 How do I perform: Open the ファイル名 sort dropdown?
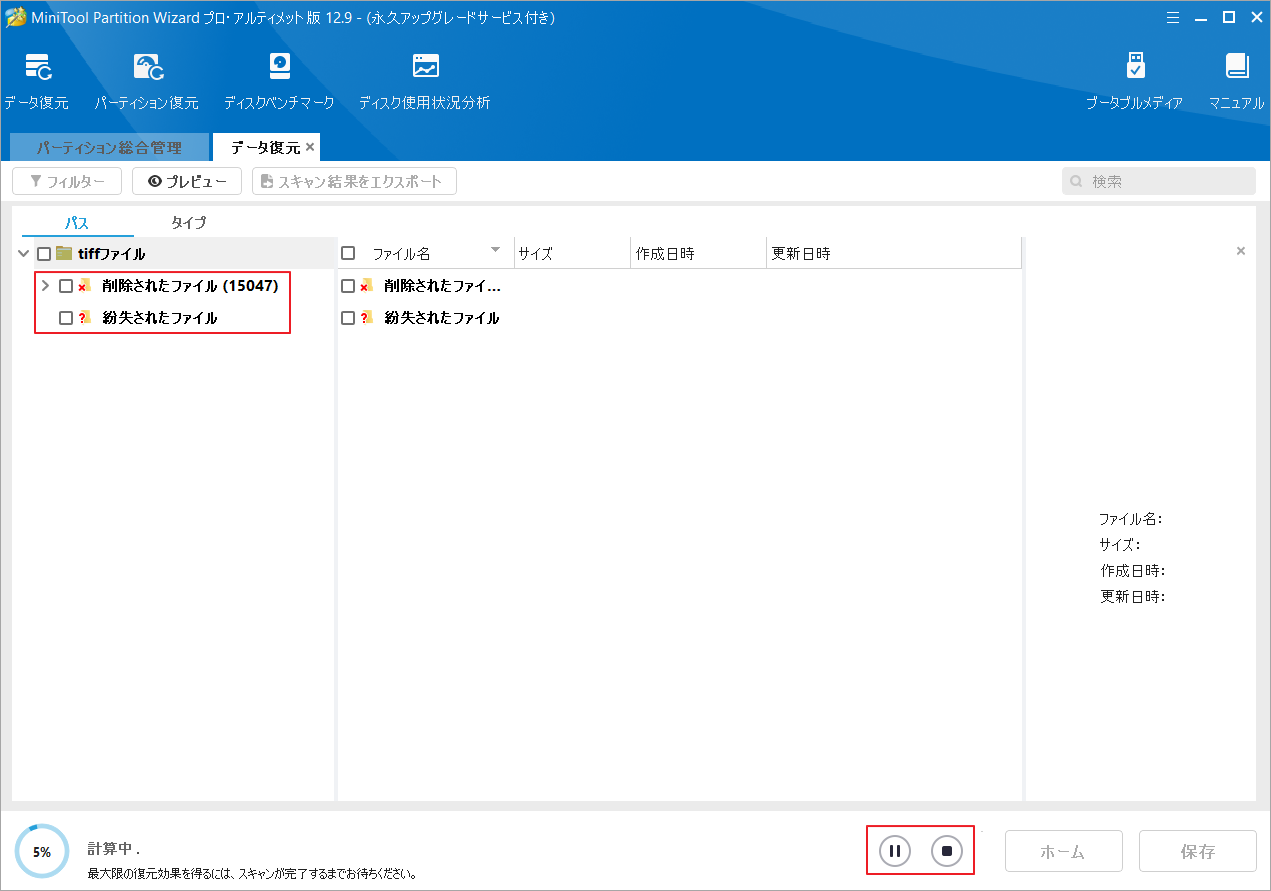pos(495,252)
